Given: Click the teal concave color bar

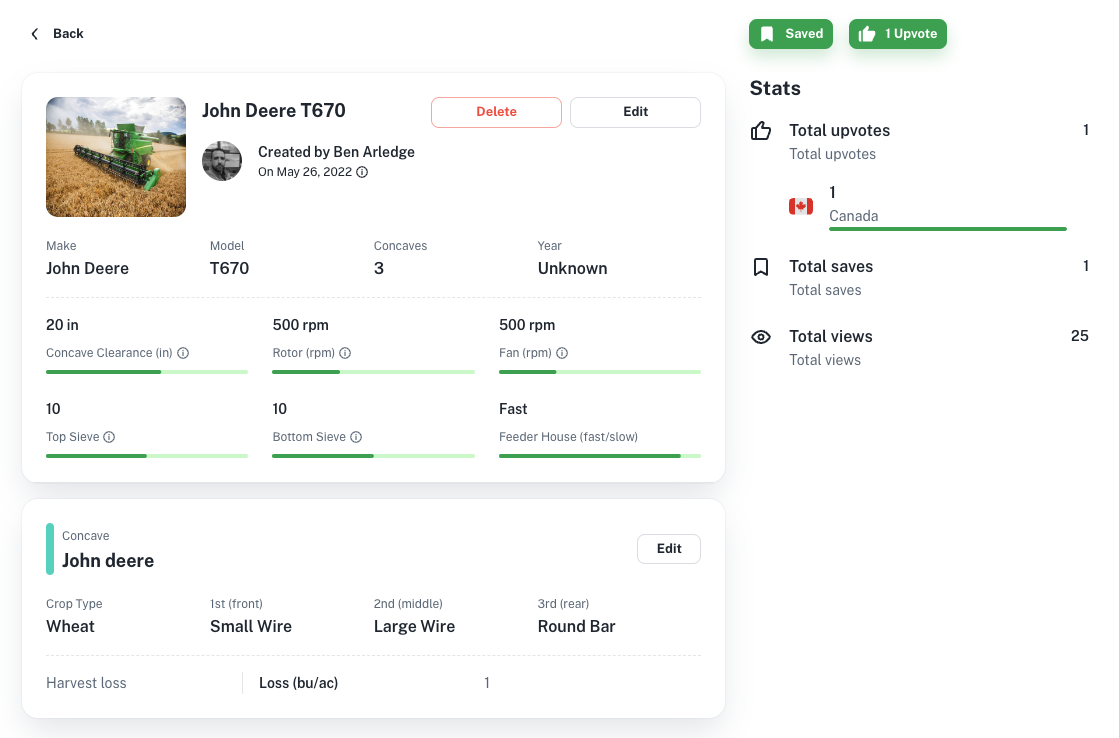Looking at the screenshot, I should point(50,549).
